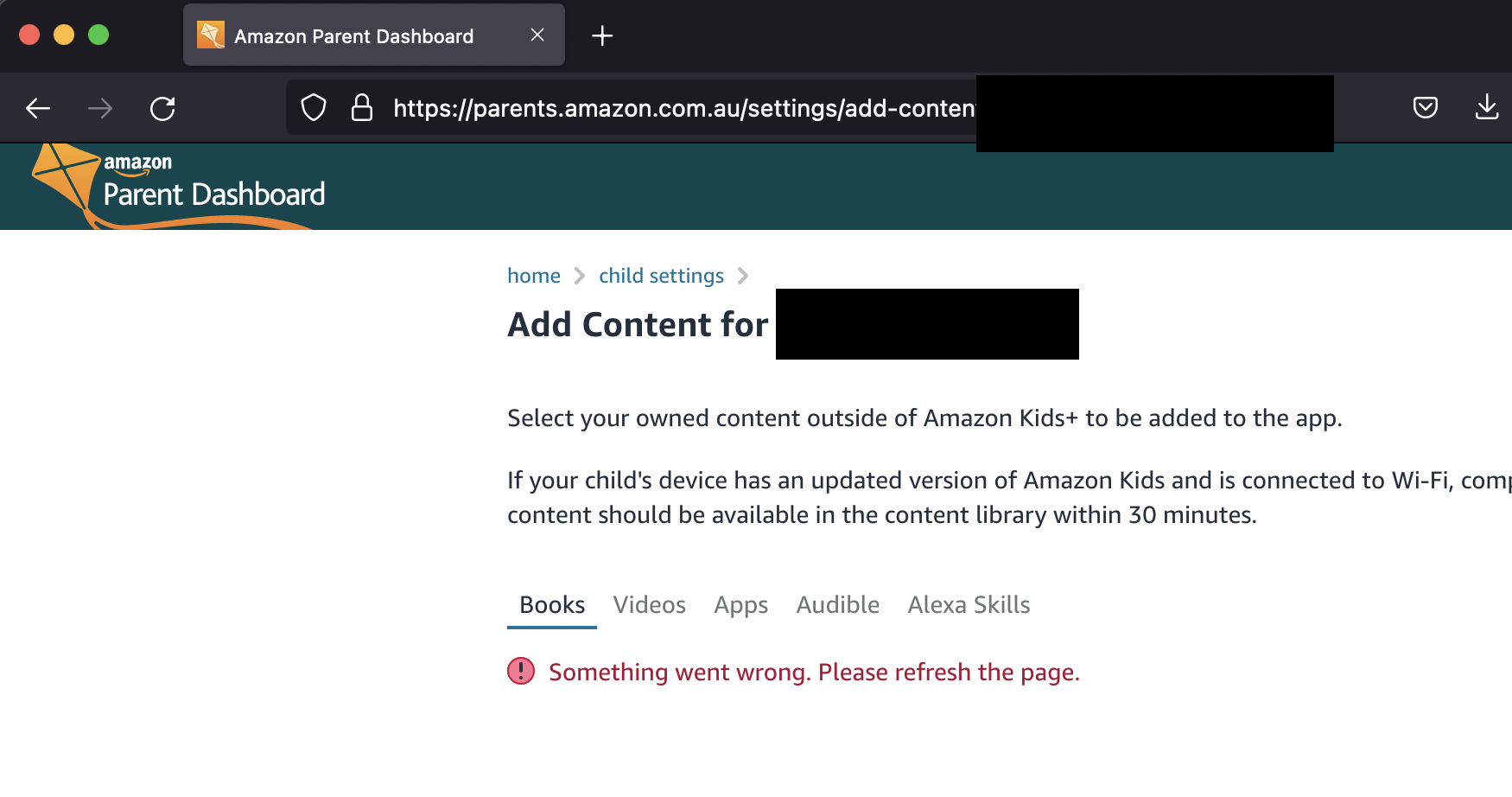Image resolution: width=1512 pixels, height=797 pixels.
Task: Select the Audible content tab
Action: (x=837, y=604)
